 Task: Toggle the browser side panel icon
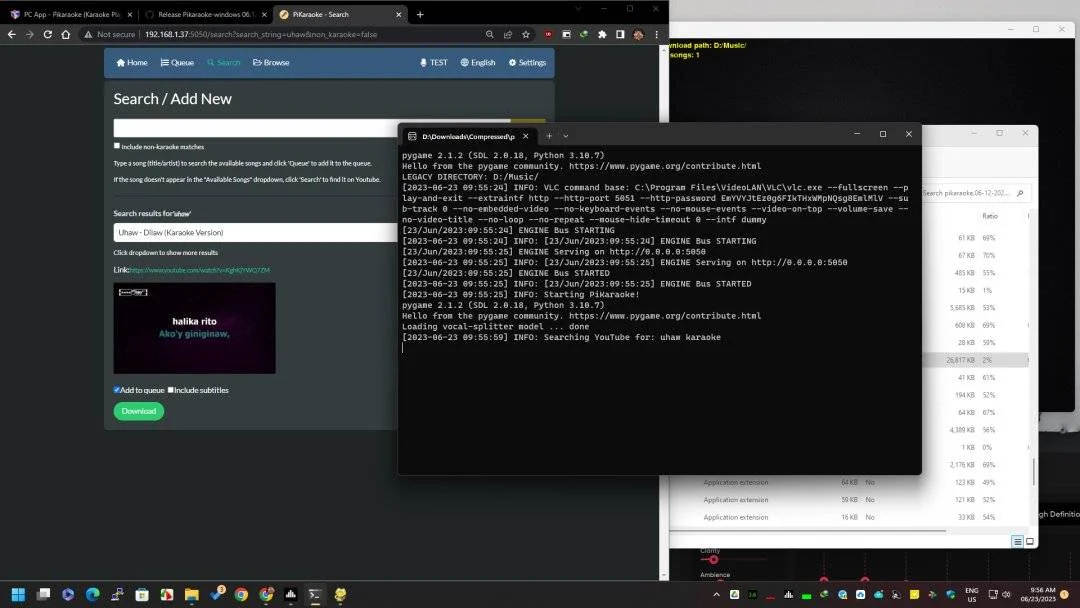620,34
